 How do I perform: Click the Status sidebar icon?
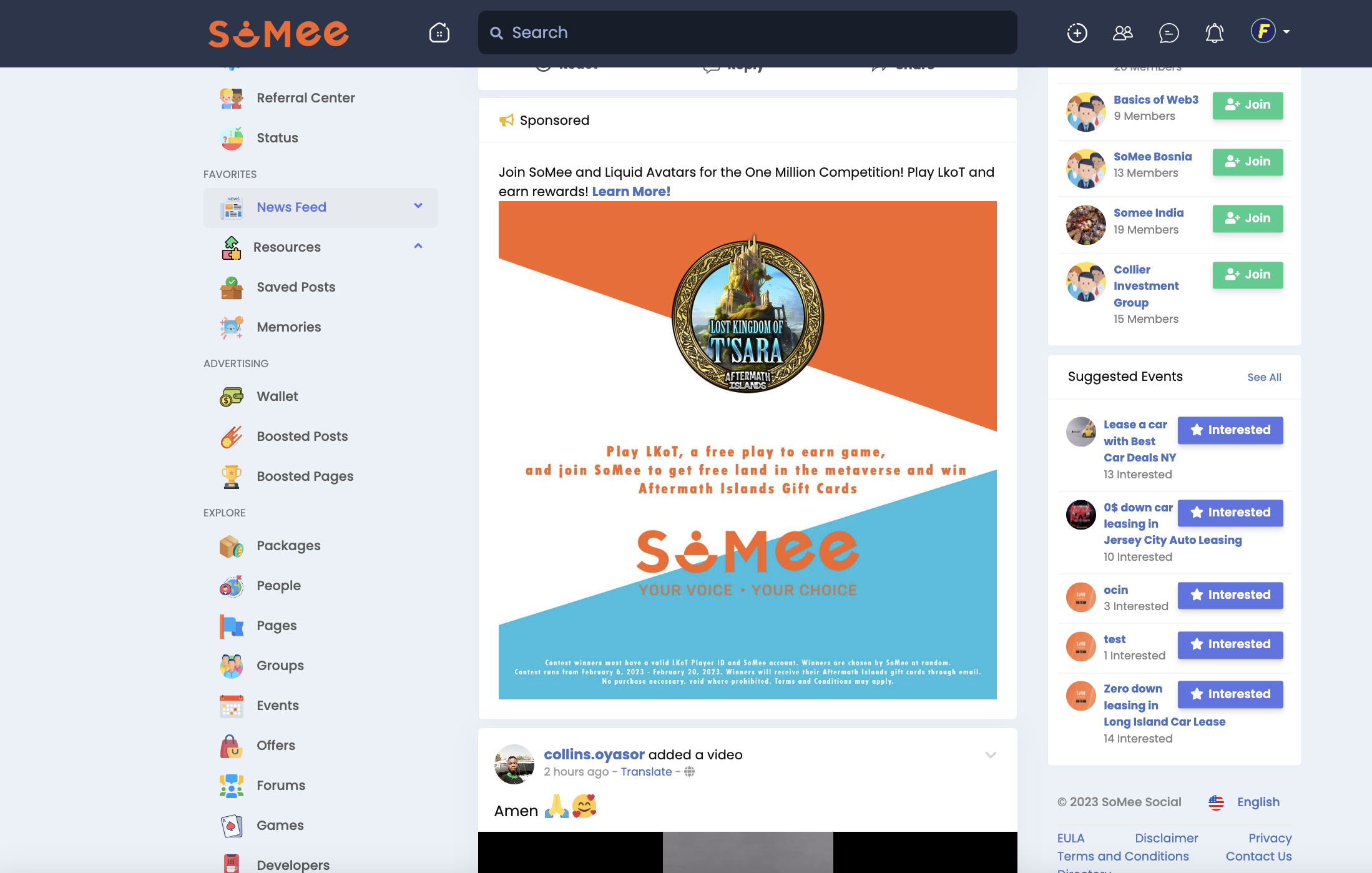pos(232,138)
